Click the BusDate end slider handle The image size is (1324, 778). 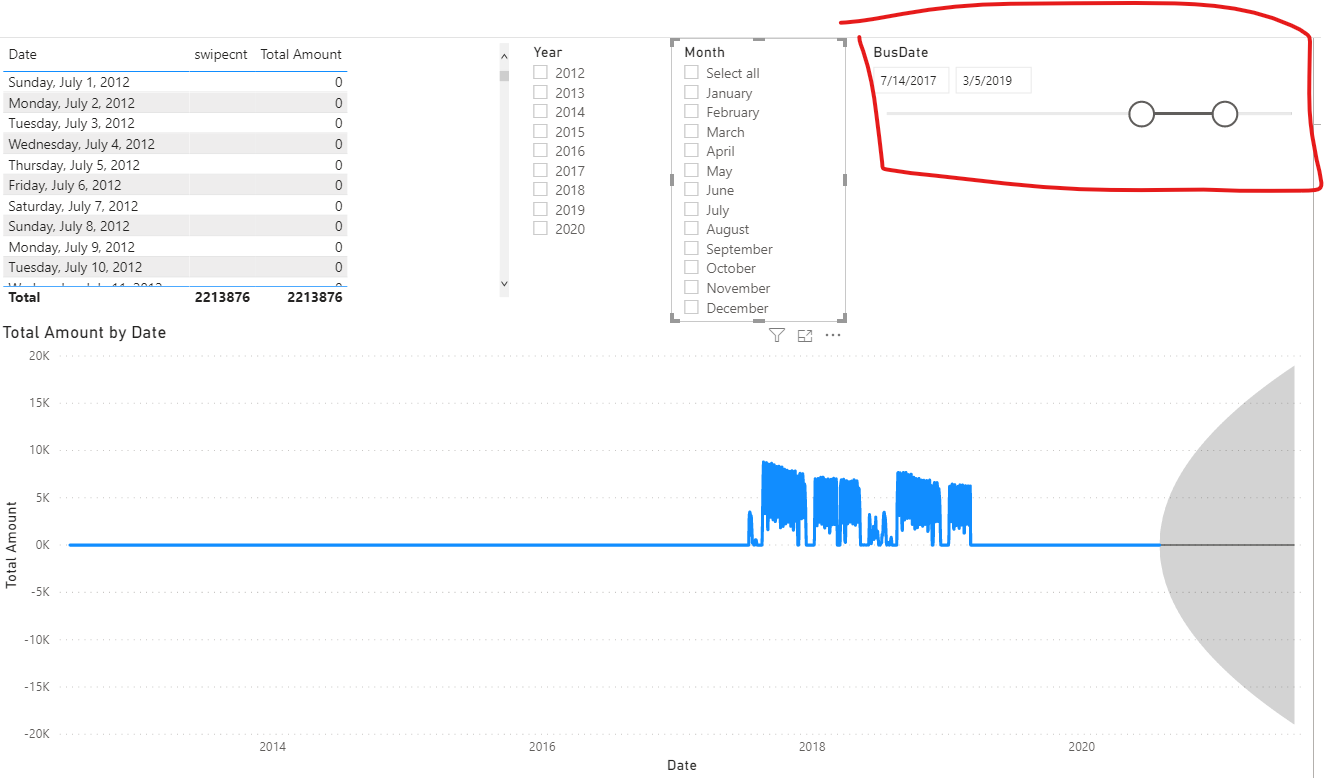pyautogui.click(x=1225, y=114)
